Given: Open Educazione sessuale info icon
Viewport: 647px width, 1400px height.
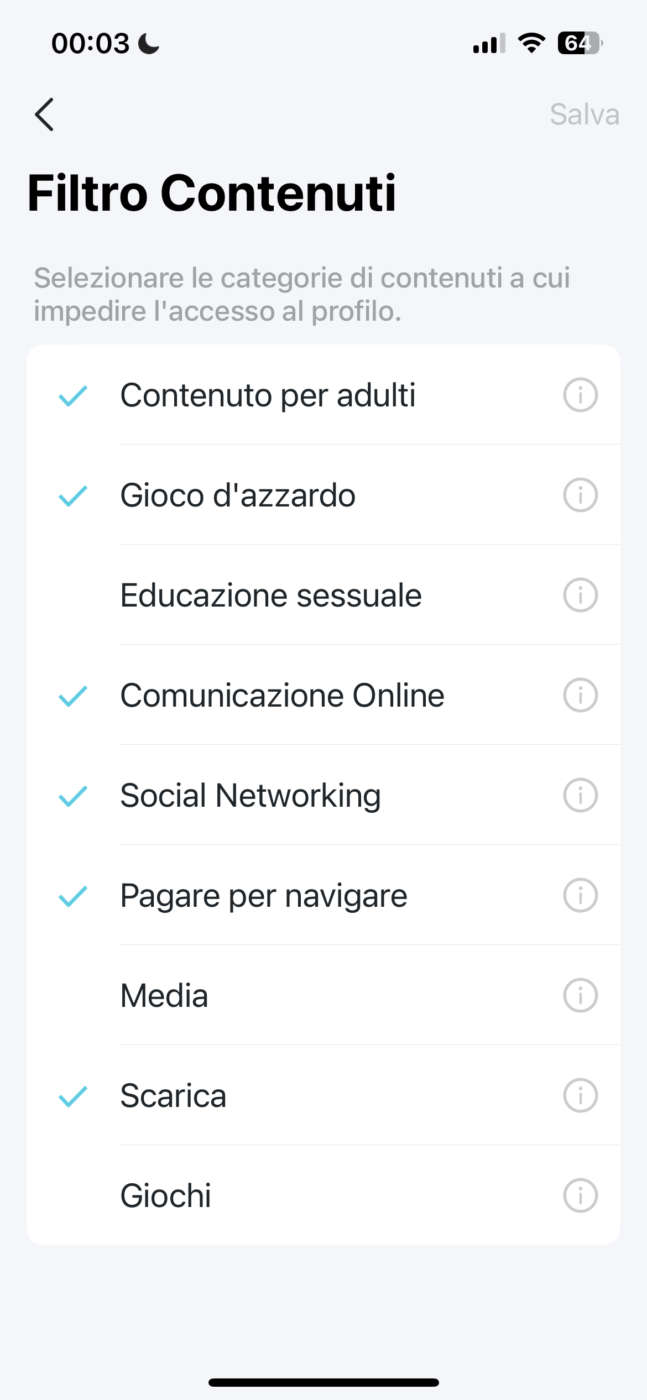Looking at the screenshot, I should click(x=580, y=595).
